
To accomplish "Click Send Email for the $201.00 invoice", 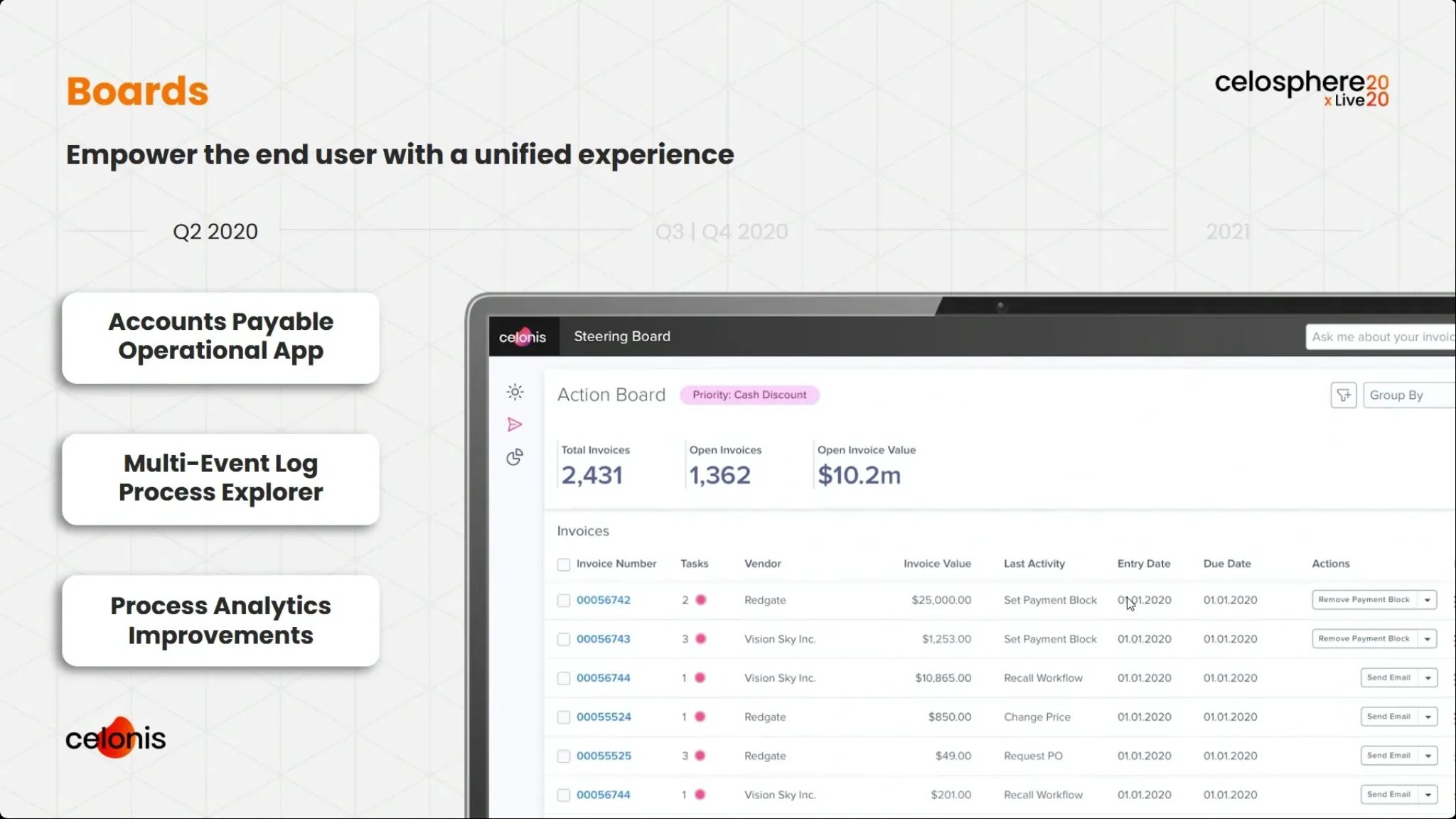I will pyautogui.click(x=1388, y=795).
